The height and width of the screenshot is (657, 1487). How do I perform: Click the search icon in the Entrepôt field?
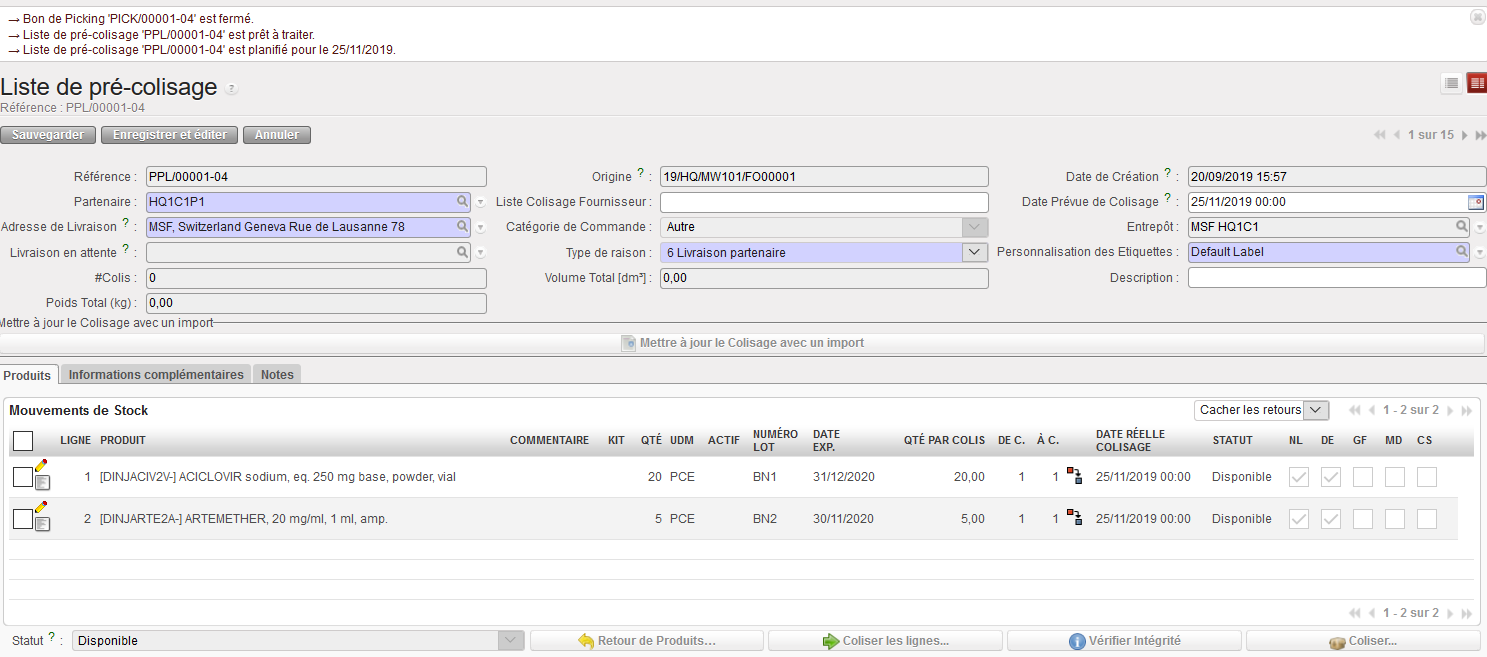click(x=1462, y=227)
